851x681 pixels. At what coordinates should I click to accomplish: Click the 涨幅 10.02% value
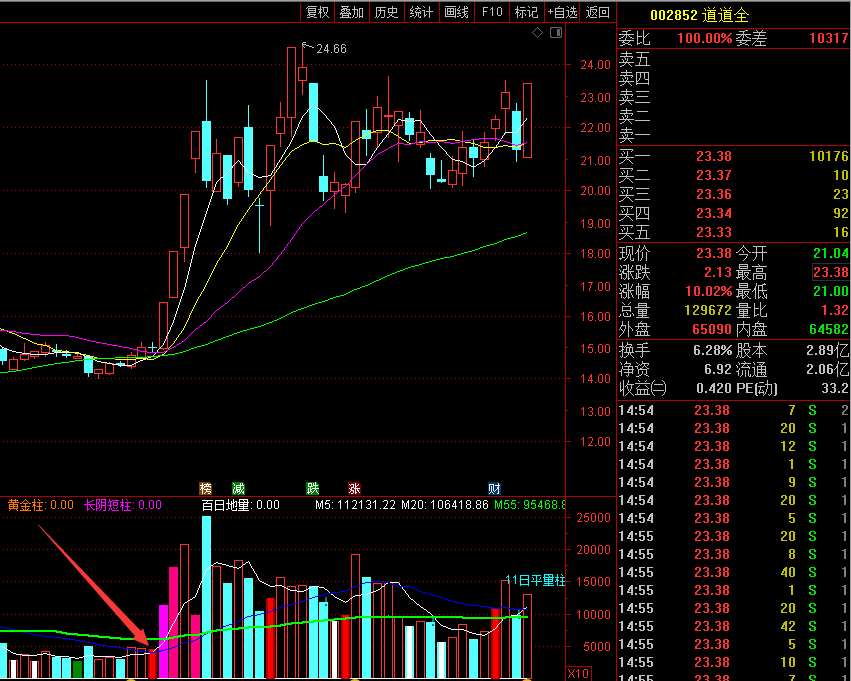pos(709,291)
